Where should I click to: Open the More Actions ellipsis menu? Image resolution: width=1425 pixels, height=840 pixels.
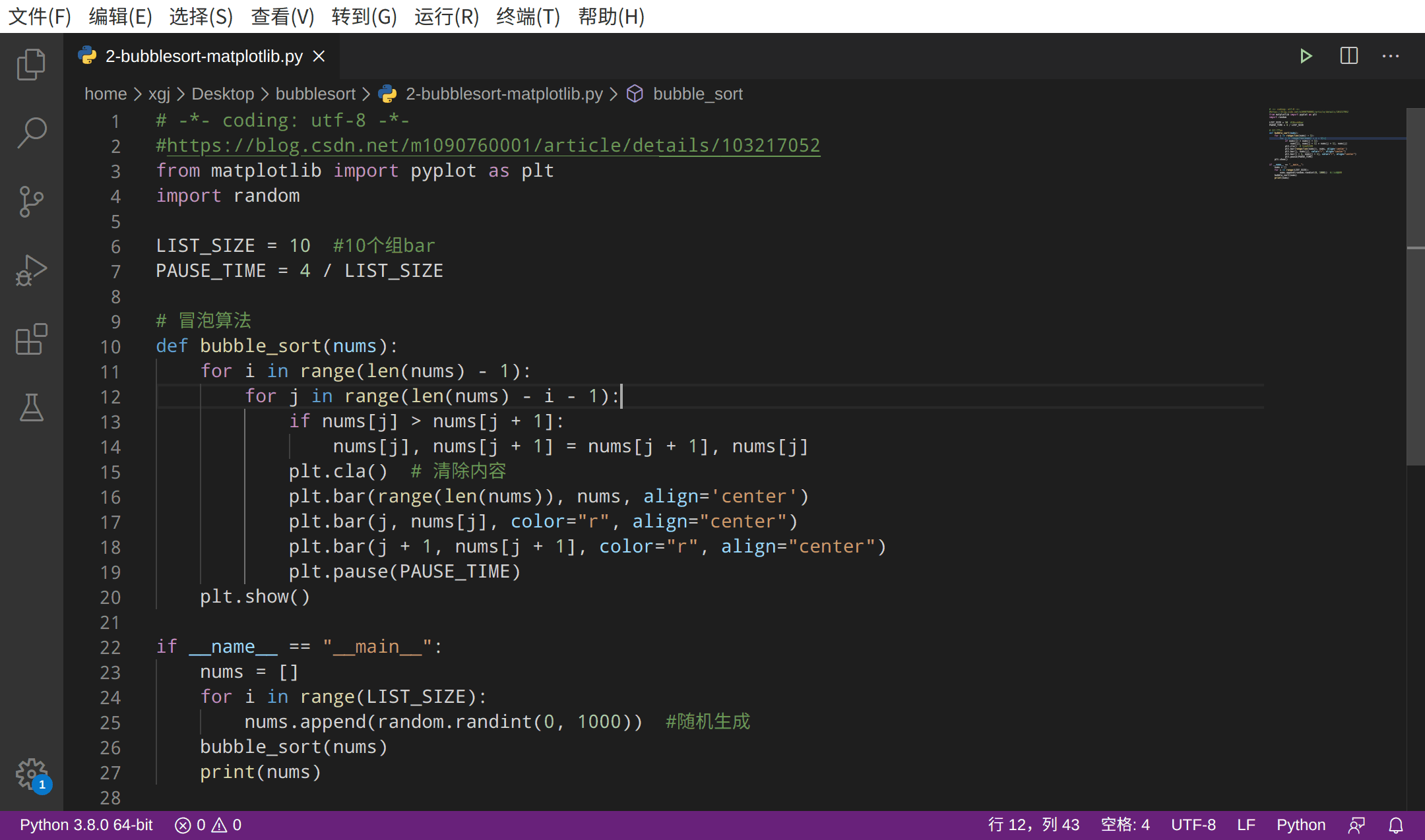[x=1390, y=56]
